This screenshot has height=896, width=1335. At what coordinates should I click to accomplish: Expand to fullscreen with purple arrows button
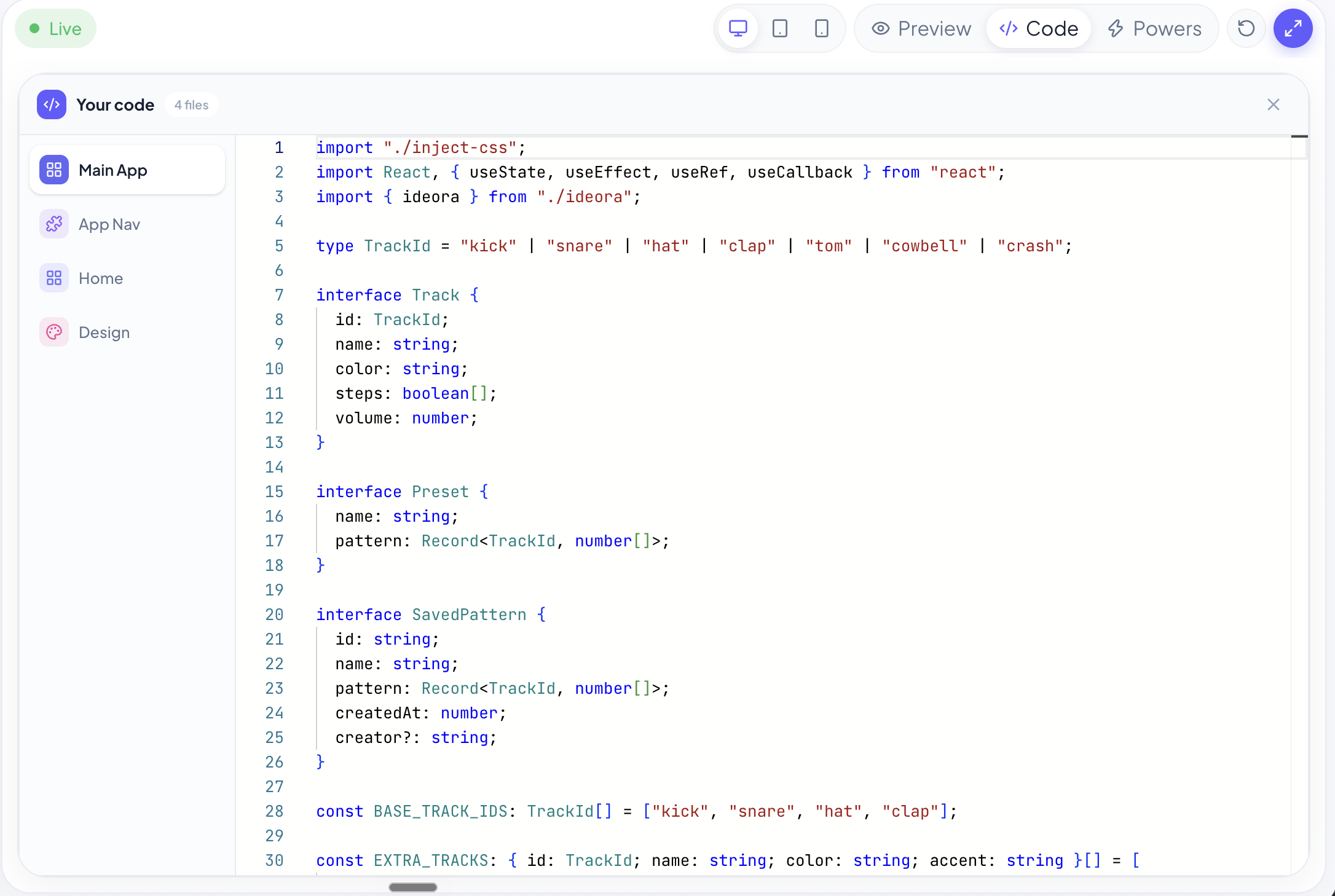(1293, 29)
